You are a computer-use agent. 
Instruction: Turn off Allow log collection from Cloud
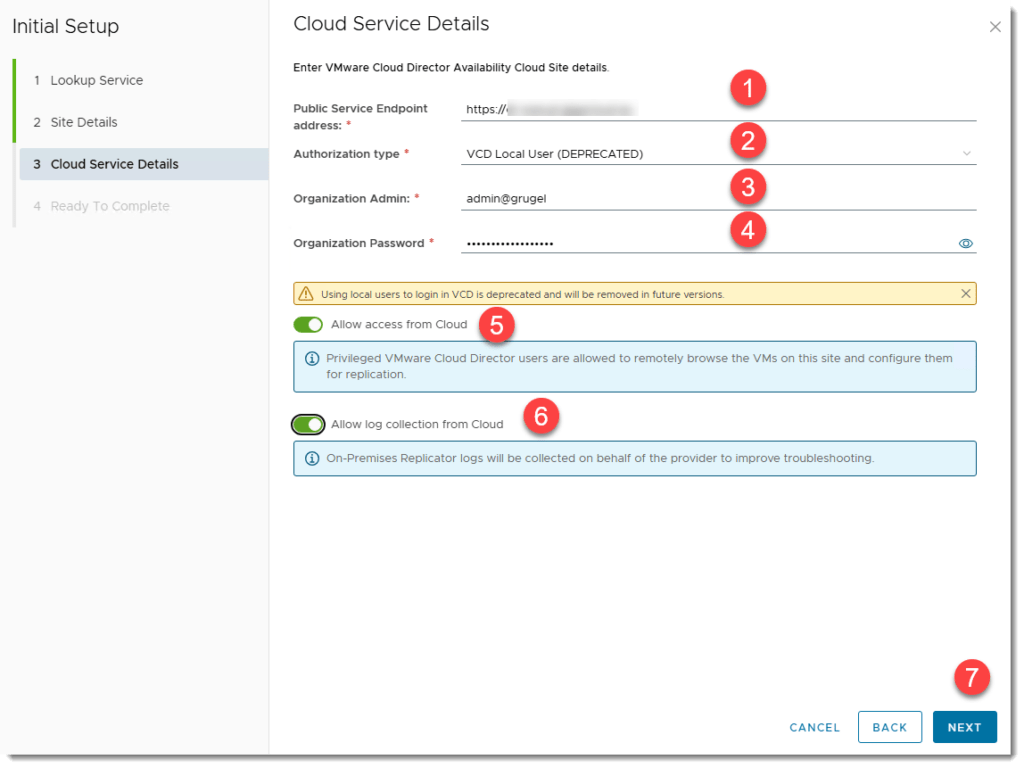(x=308, y=425)
